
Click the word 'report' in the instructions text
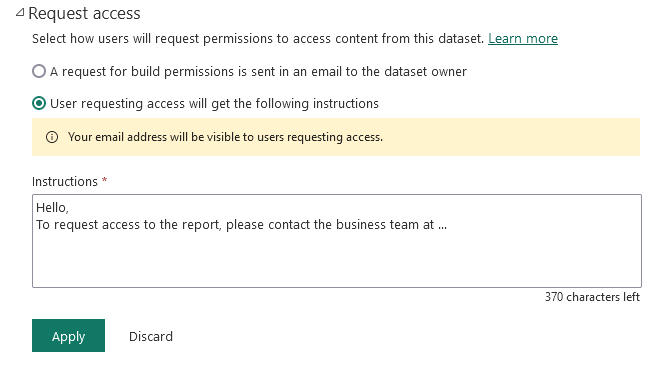[200, 225]
